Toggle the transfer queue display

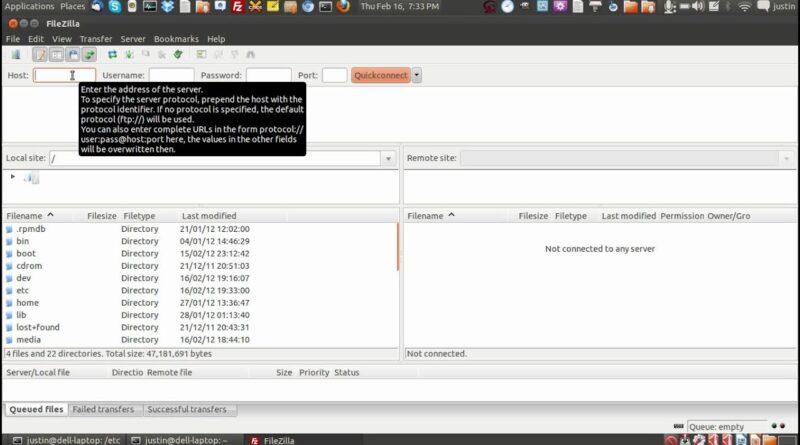[89, 55]
